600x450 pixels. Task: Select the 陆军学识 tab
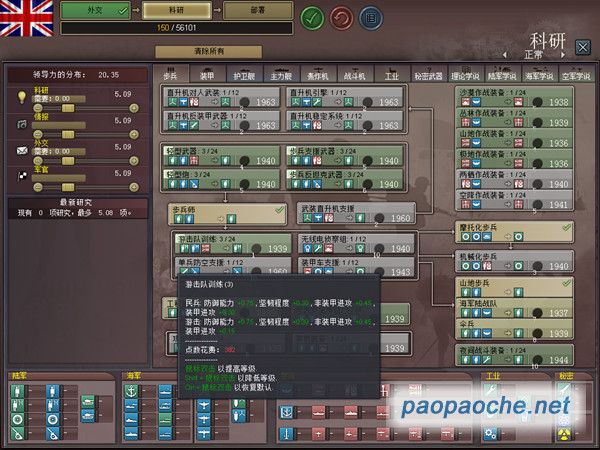pyautogui.click(x=502, y=73)
